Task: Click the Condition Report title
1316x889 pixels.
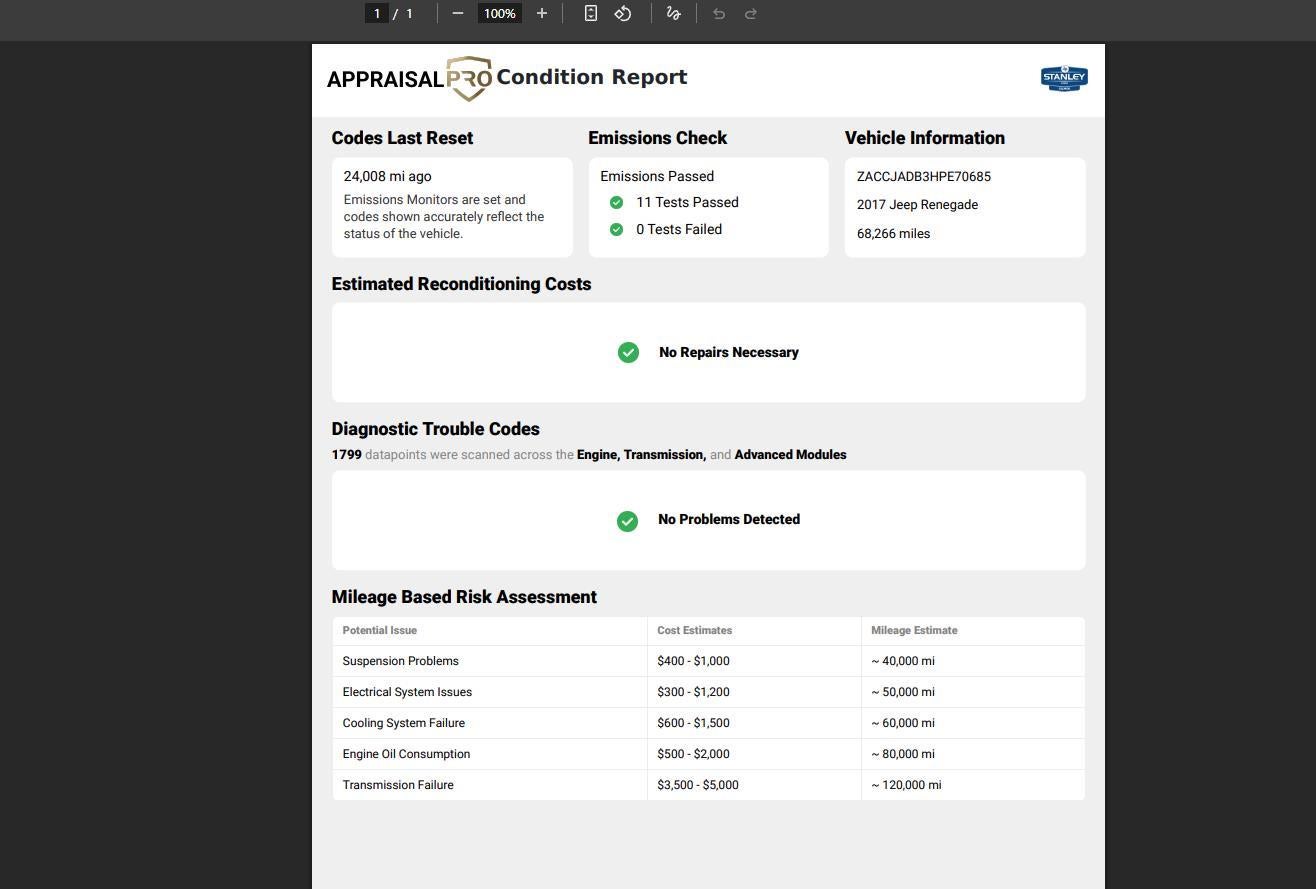Action: point(592,78)
